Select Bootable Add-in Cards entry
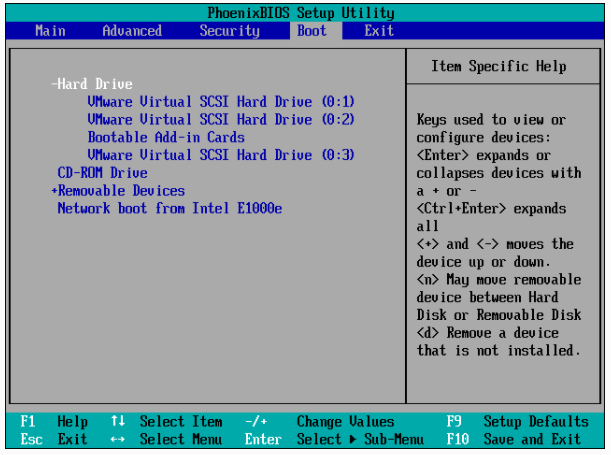This screenshot has height=455, width=611. (x=166, y=138)
